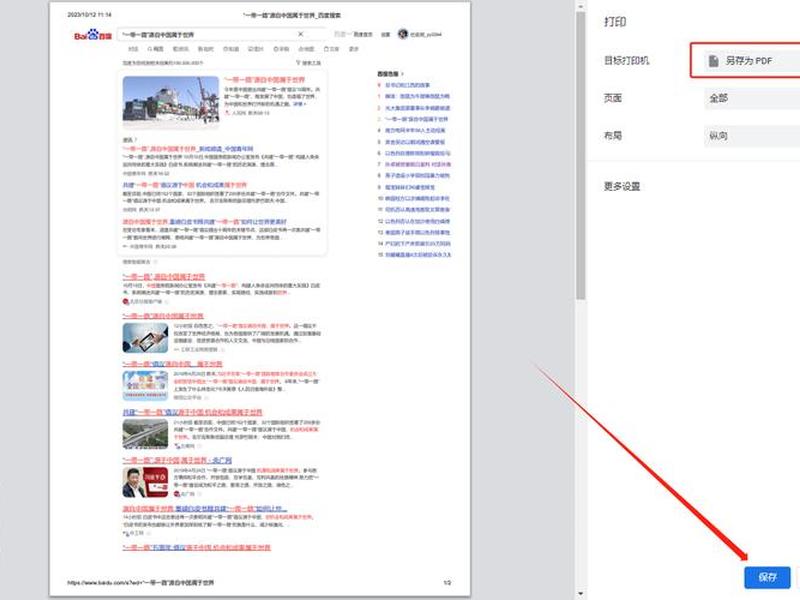Click the 2023/10/12 date in the preview header

pos(89,15)
